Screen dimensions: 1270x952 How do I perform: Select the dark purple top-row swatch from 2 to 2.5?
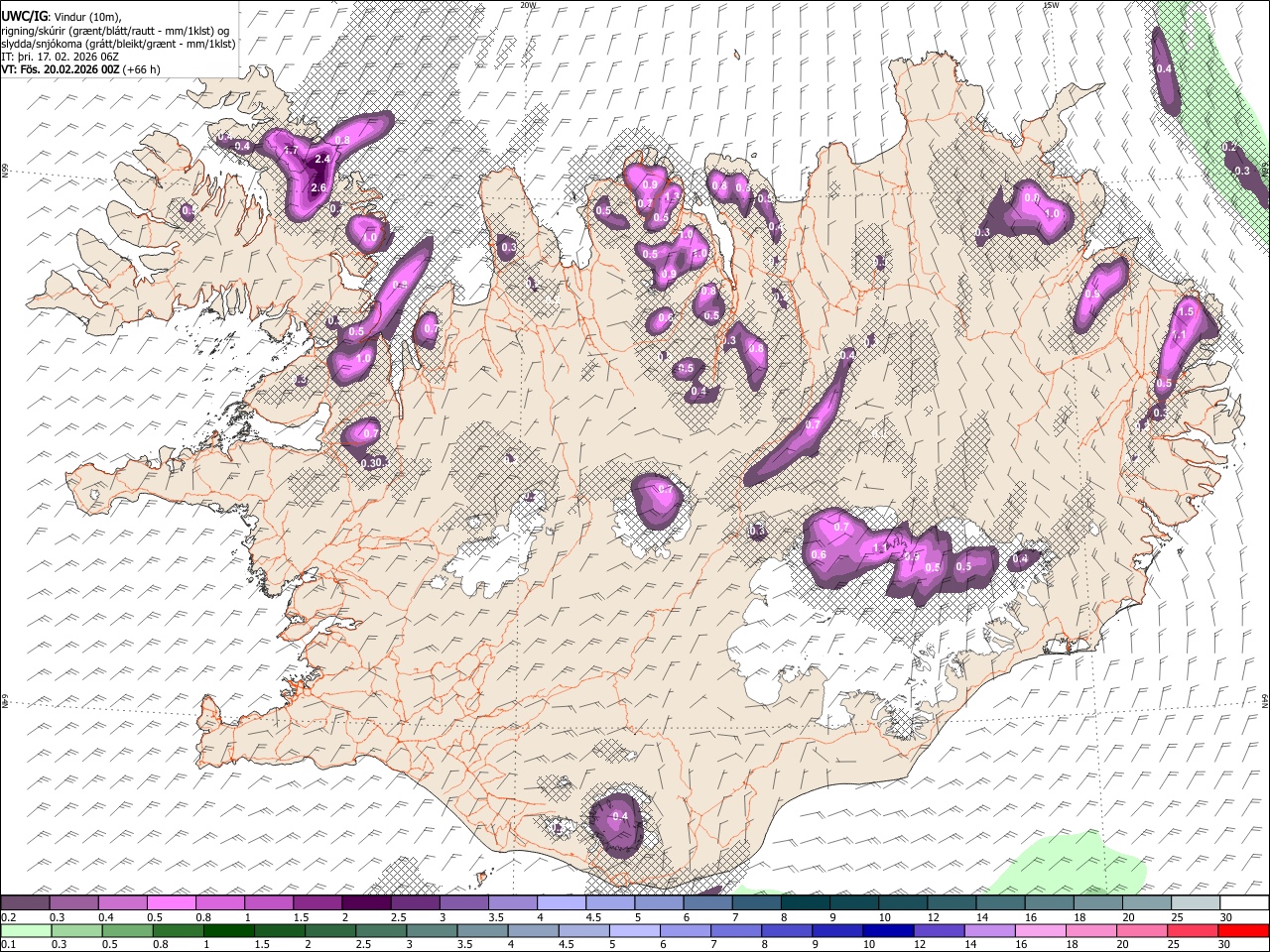(x=366, y=902)
